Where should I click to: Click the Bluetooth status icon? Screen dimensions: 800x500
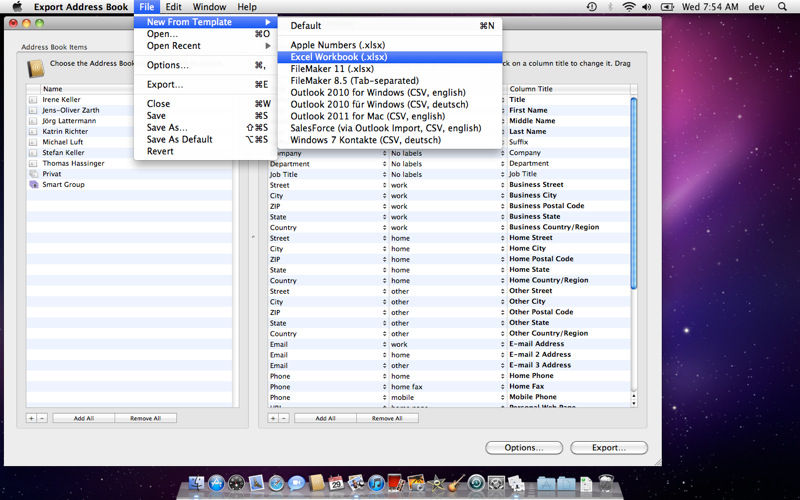click(610, 7)
